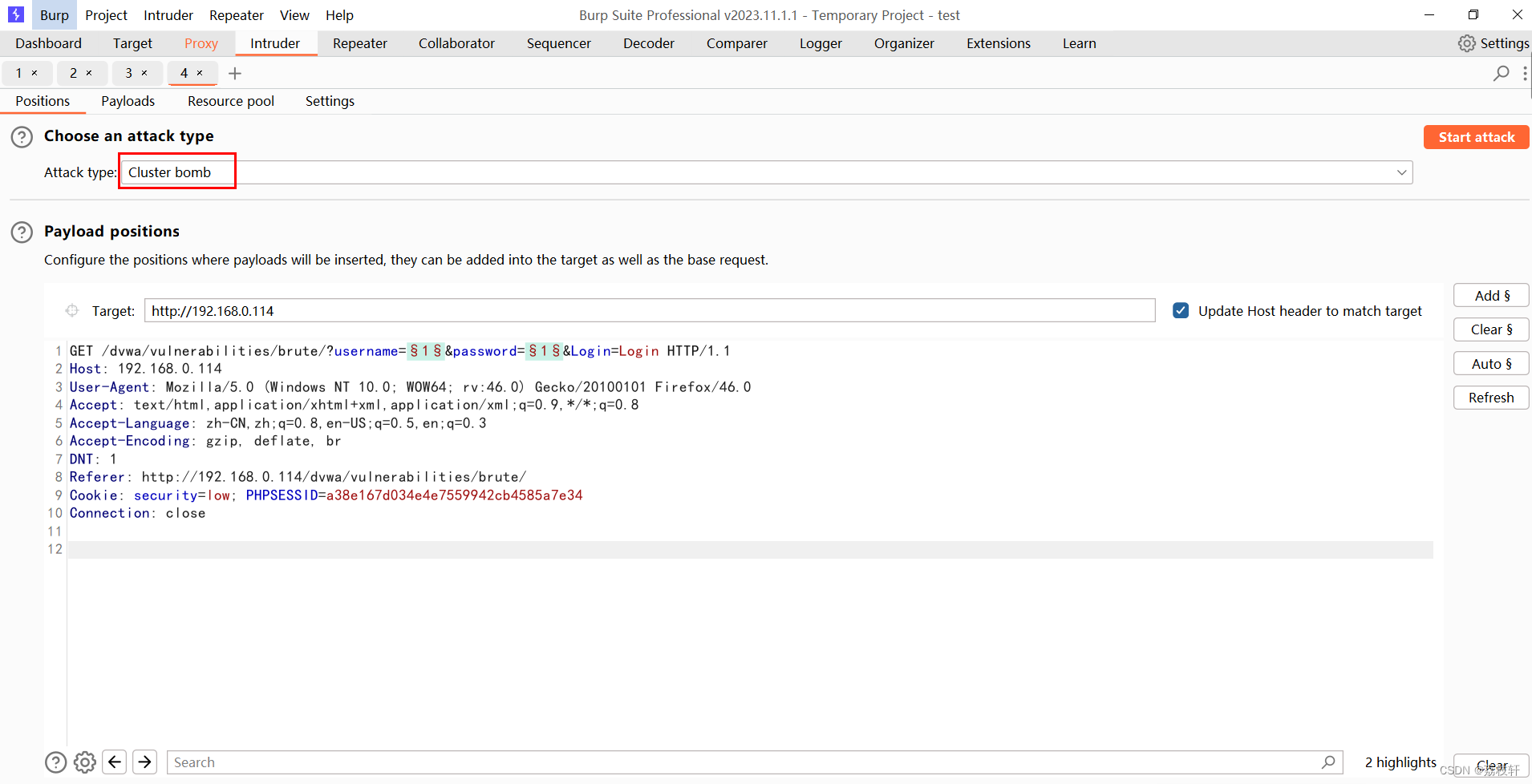Close Intruder tab 2

(x=89, y=73)
